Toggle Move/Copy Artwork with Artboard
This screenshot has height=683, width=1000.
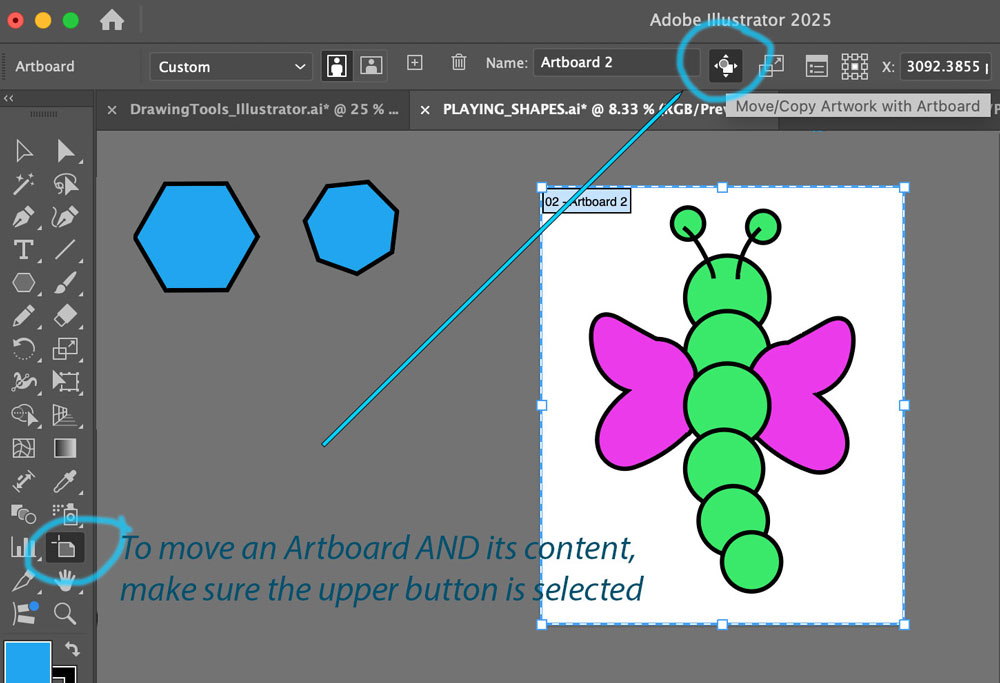click(725, 66)
